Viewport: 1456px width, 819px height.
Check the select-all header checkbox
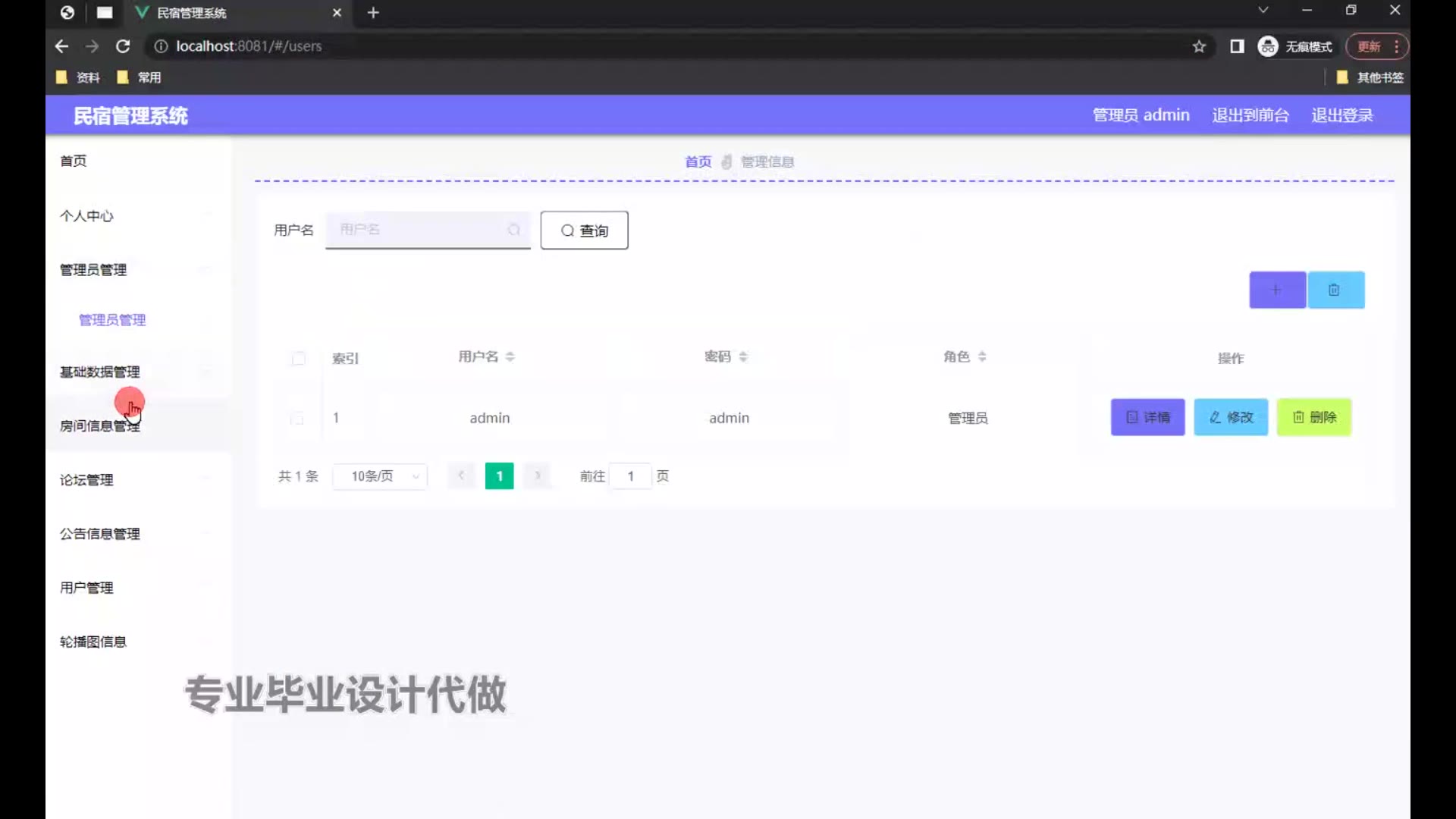pyautogui.click(x=299, y=358)
